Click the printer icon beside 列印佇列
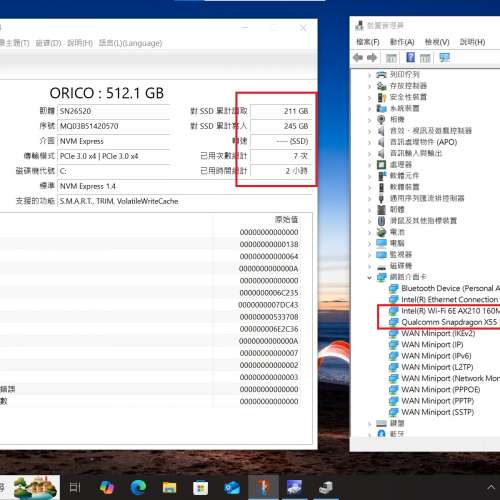The height and width of the screenshot is (500, 500). pos(381,75)
